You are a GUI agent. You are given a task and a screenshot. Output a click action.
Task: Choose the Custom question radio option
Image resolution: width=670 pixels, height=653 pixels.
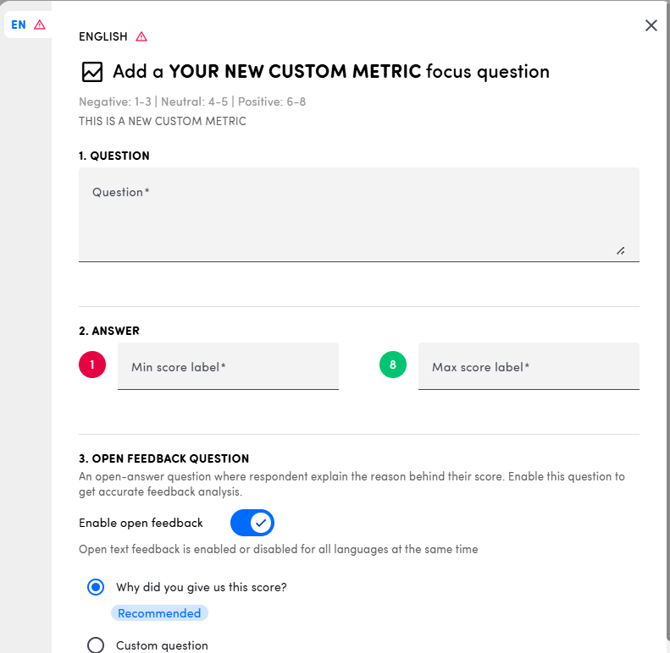pyautogui.click(x=96, y=645)
